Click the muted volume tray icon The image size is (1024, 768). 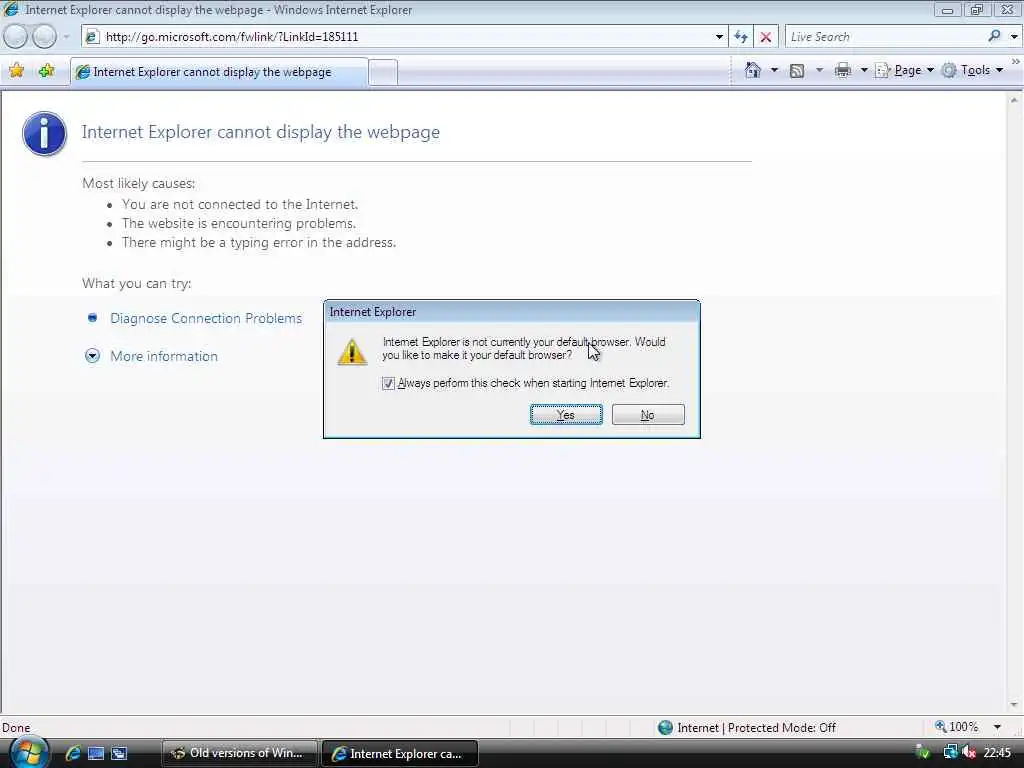tap(968, 753)
